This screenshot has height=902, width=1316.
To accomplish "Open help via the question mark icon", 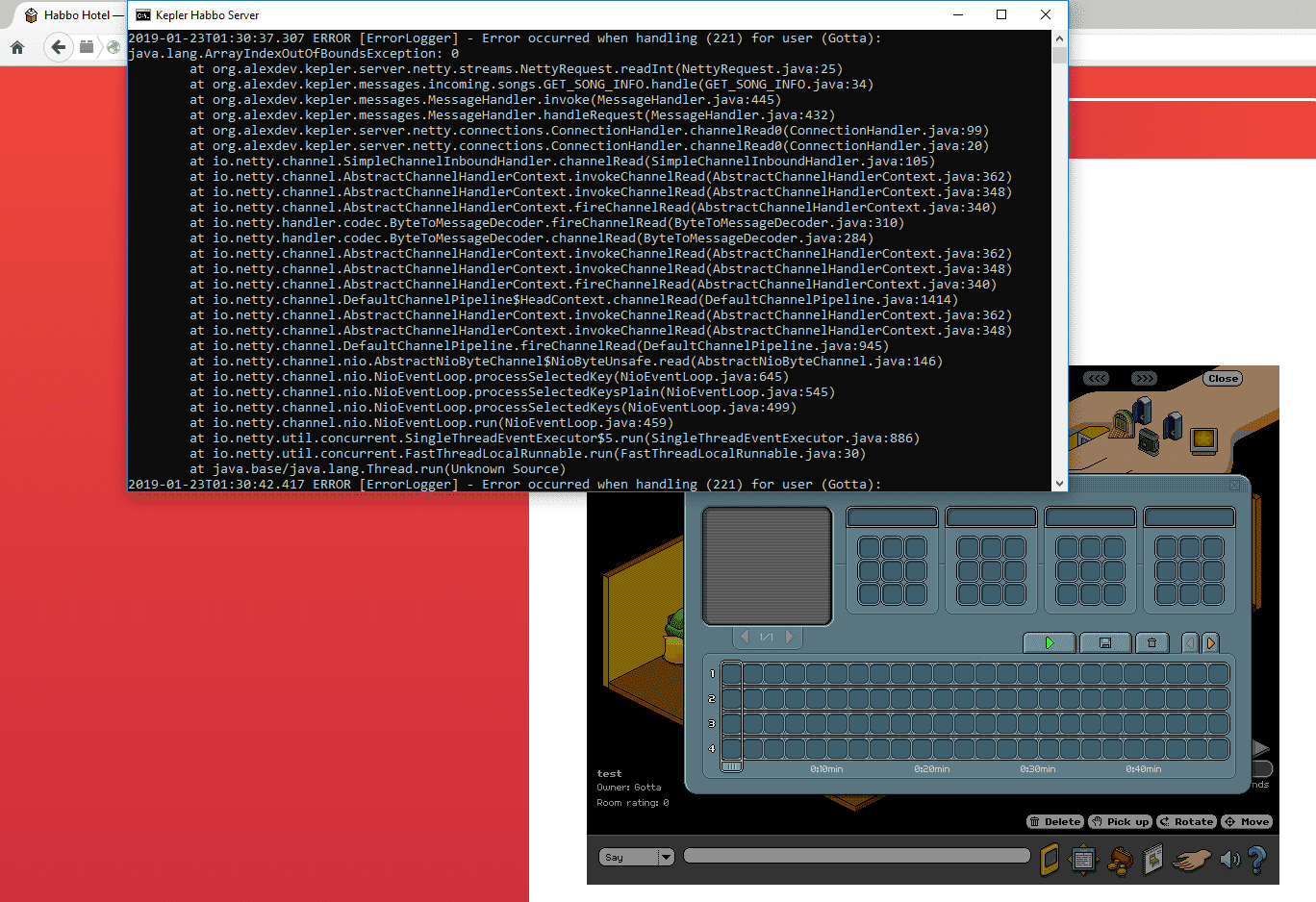I will [1257, 859].
